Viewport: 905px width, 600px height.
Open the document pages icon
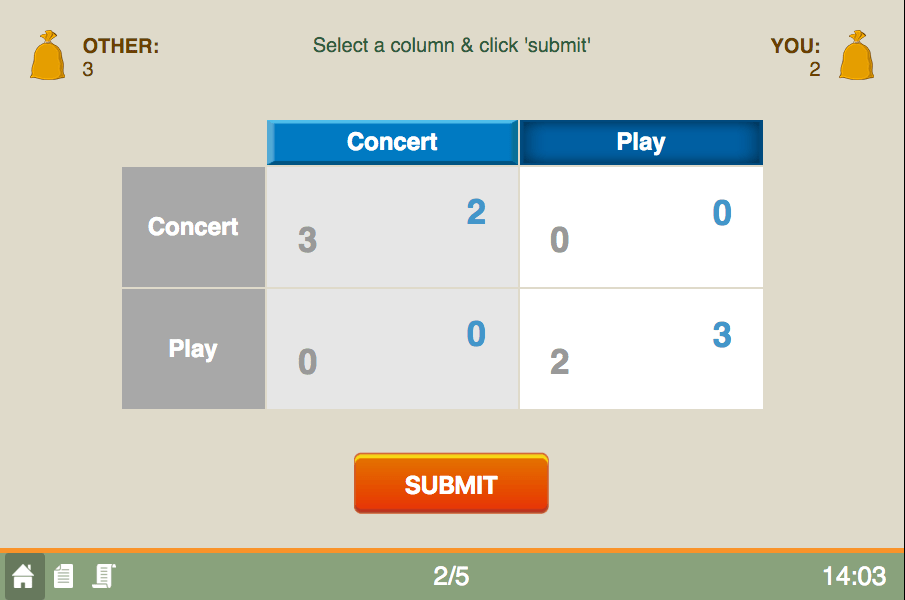click(63, 576)
